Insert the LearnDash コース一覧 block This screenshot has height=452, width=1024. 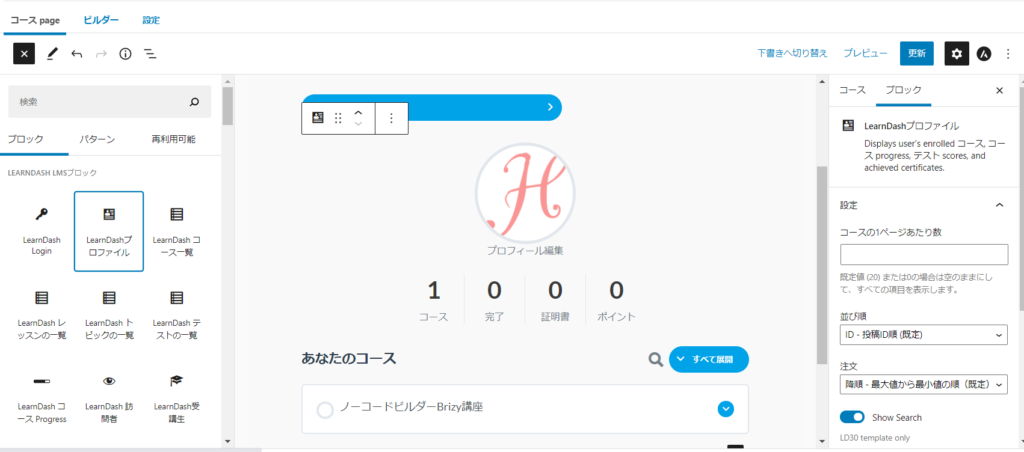click(x=176, y=231)
